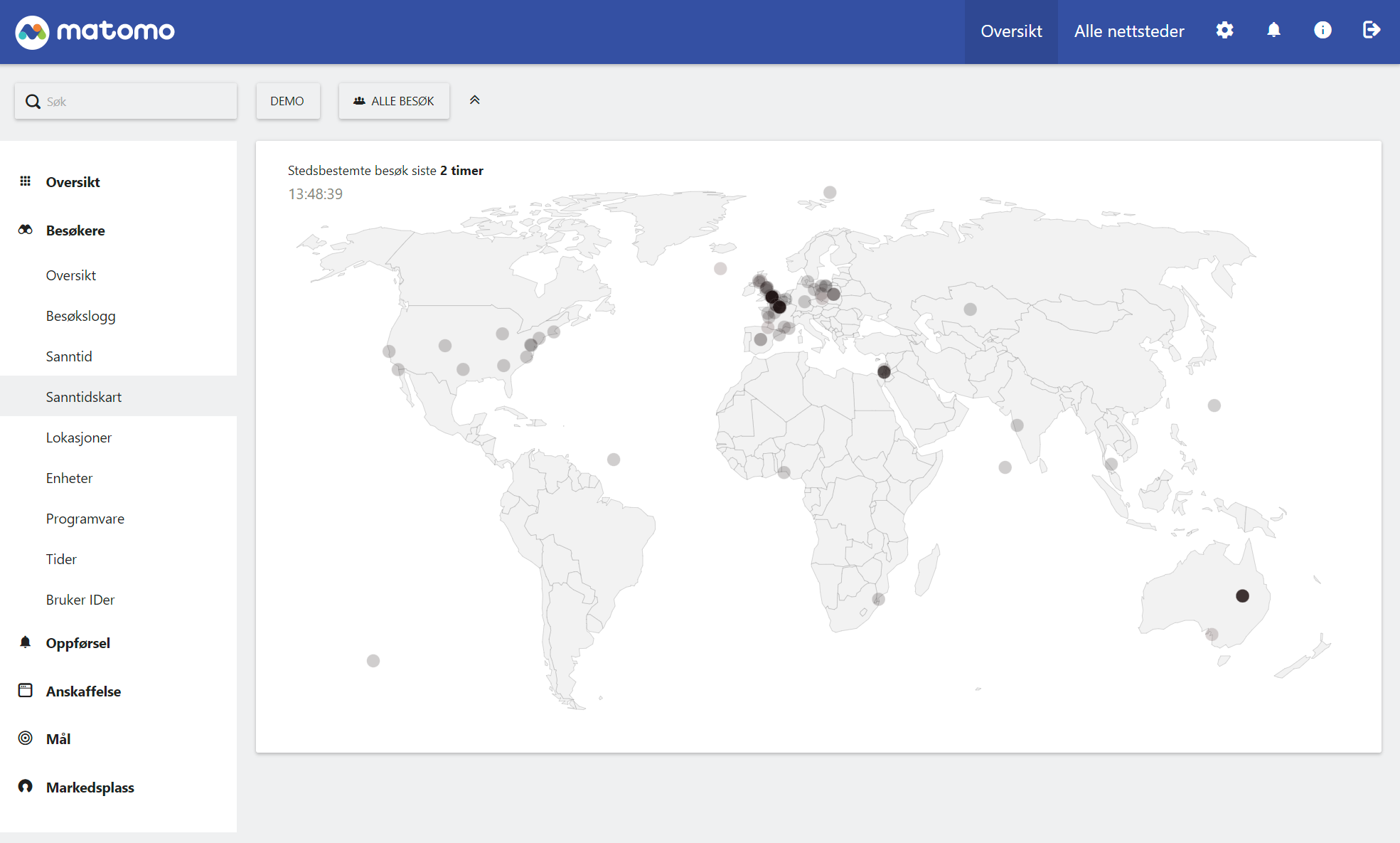Open Besøkslogg in the sidebar
Image resolution: width=1400 pixels, height=843 pixels.
coord(80,316)
